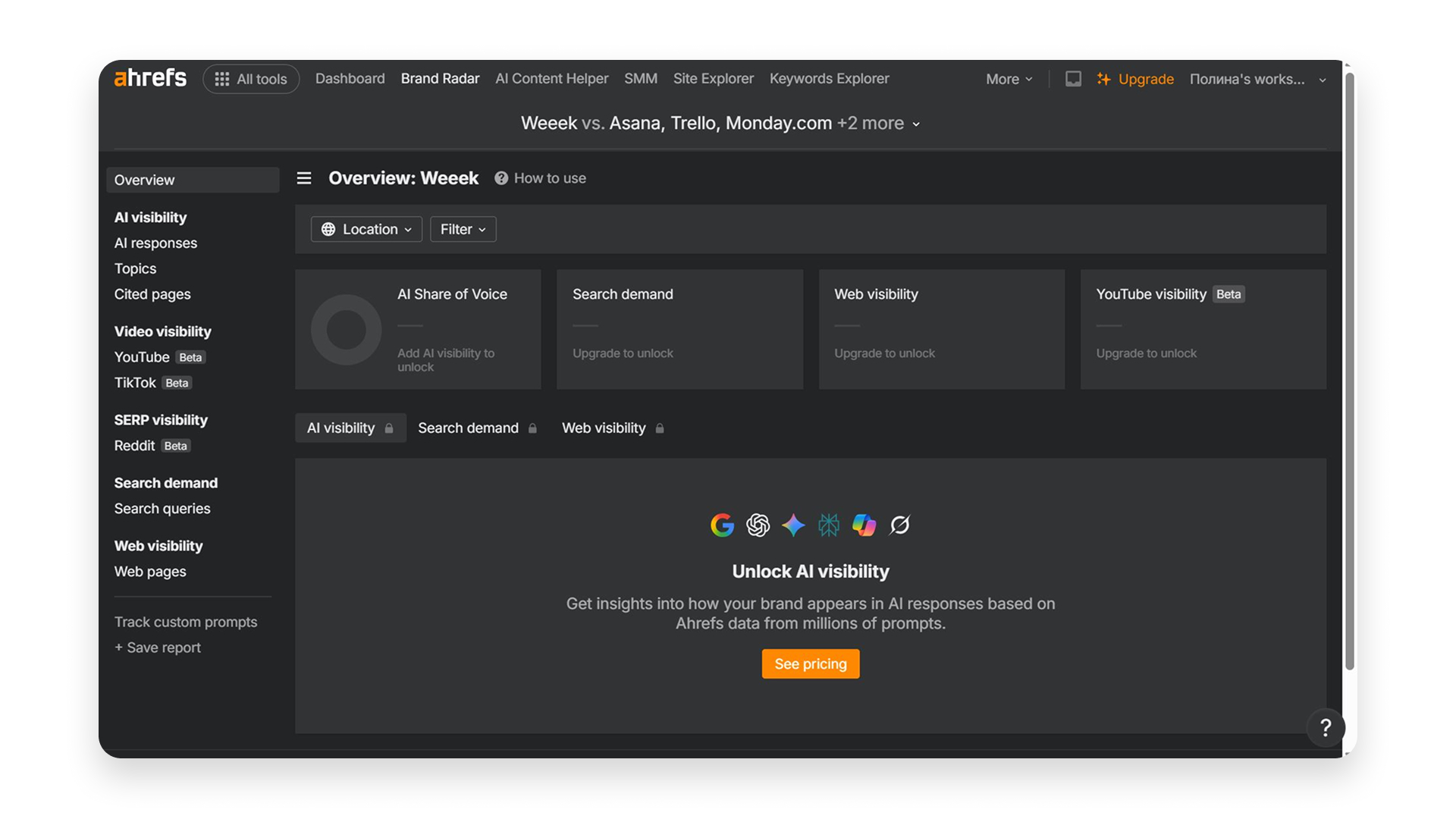This screenshot has height=819, width=1456.
Task: Click the Copilot logo icon
Action: 864,525
